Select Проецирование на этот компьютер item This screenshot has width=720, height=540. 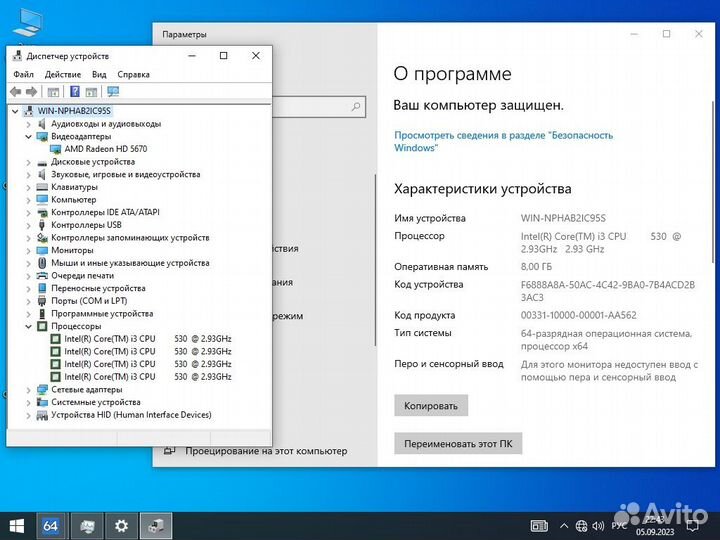coord(266,451)
